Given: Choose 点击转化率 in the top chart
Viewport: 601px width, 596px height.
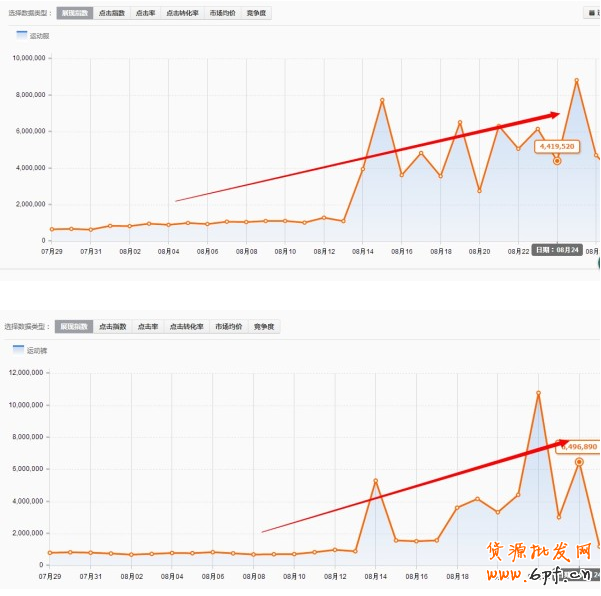Looking at the screenshot, I should click(x=183, y=13).
